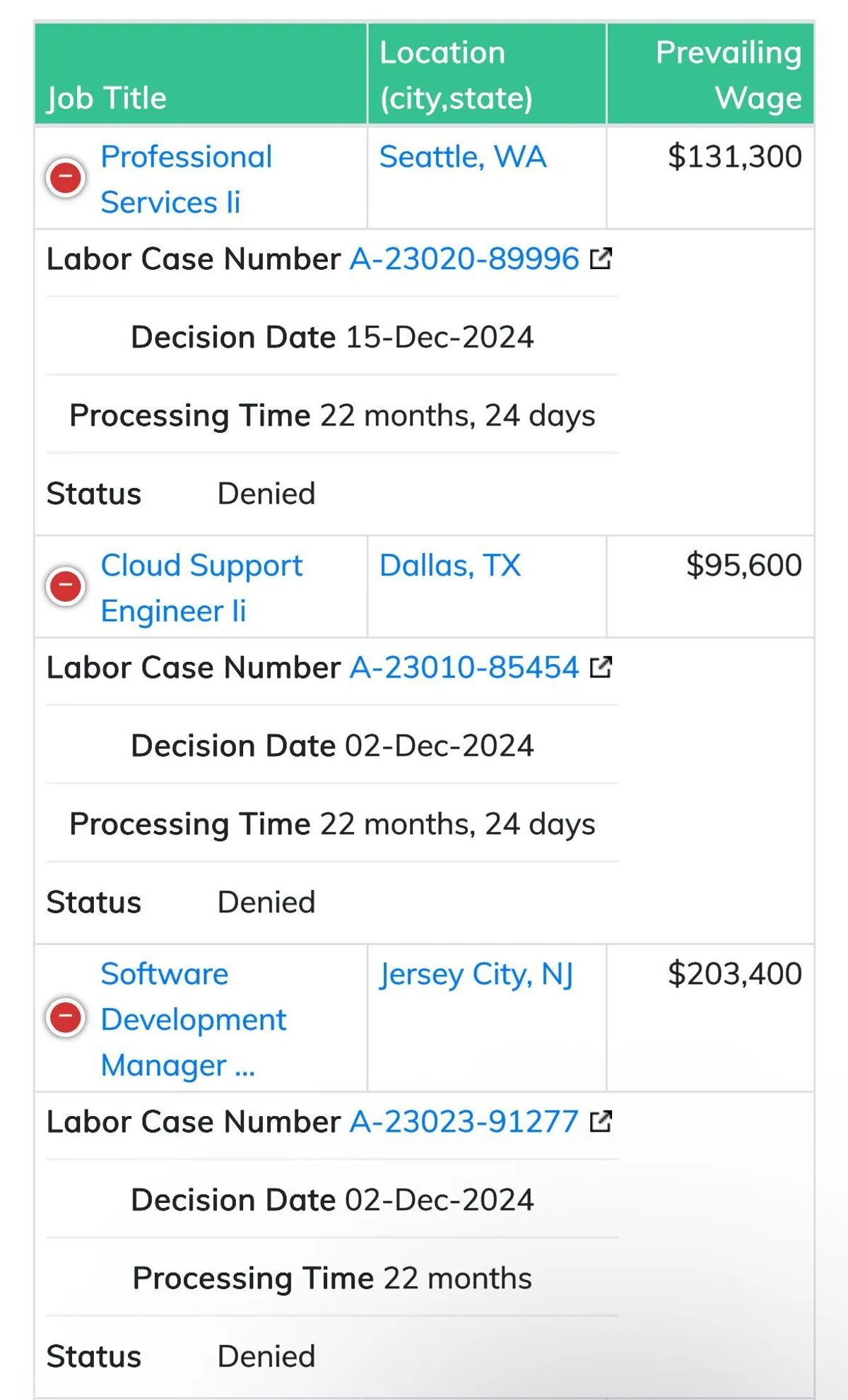This screenshot has width=848, height=1400.
Task: Click external link icon beside A-23010-85454
Action: coord(601,668)
